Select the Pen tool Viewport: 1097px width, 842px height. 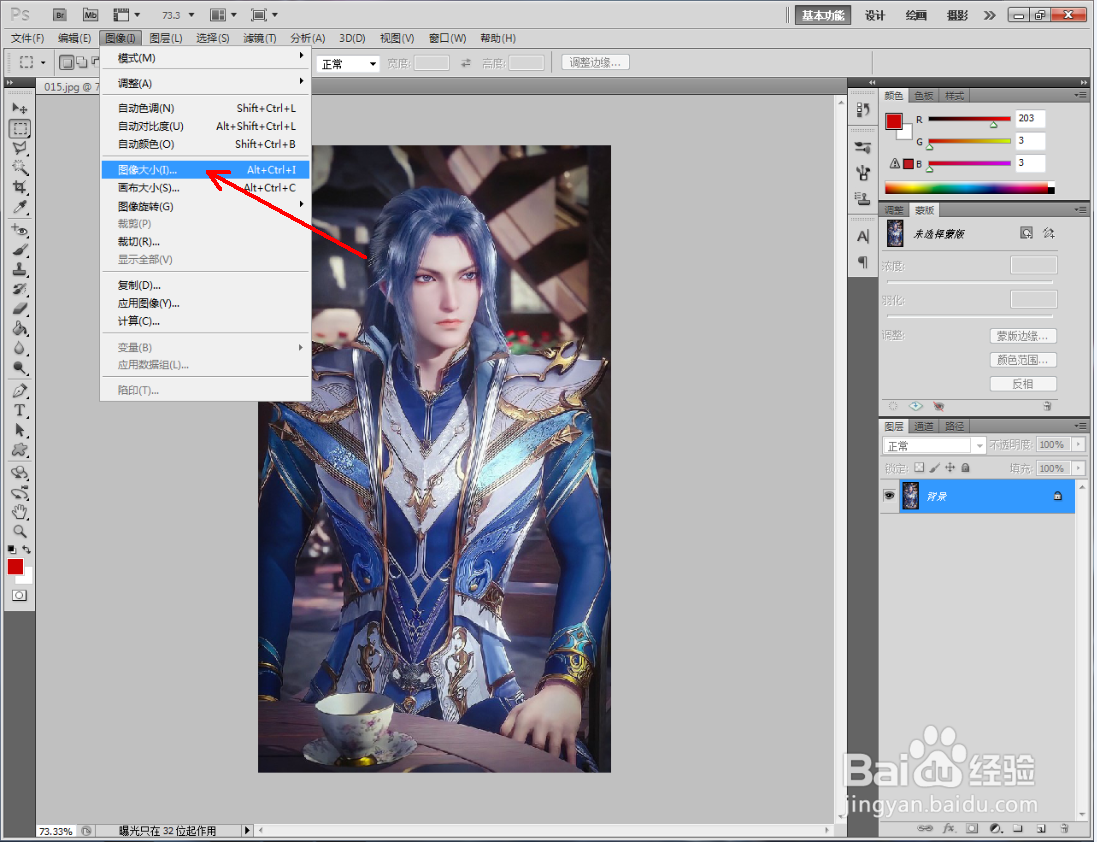click(20, 391)
